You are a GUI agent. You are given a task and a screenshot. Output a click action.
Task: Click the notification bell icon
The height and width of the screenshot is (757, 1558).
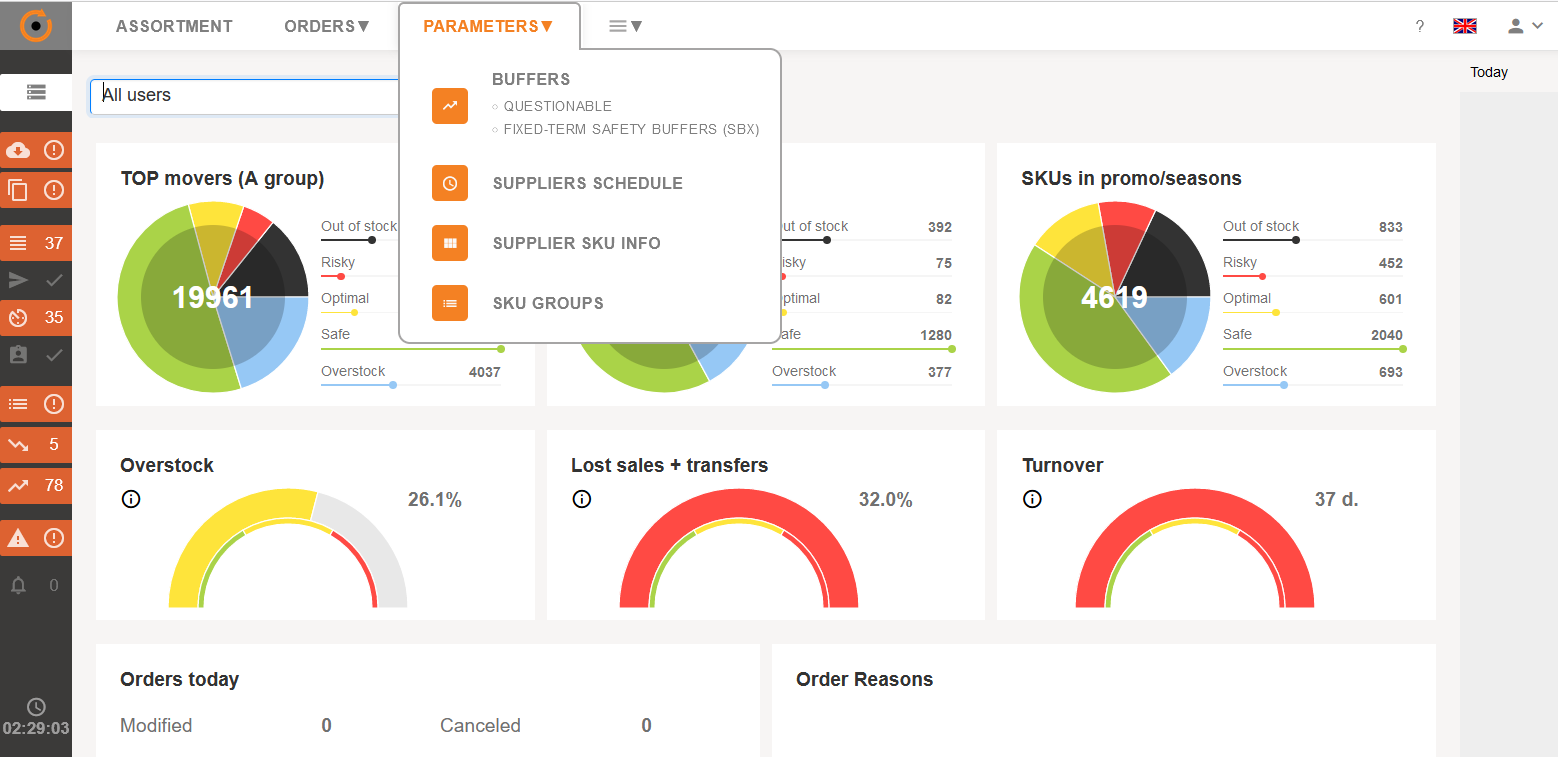coord(18,585)
